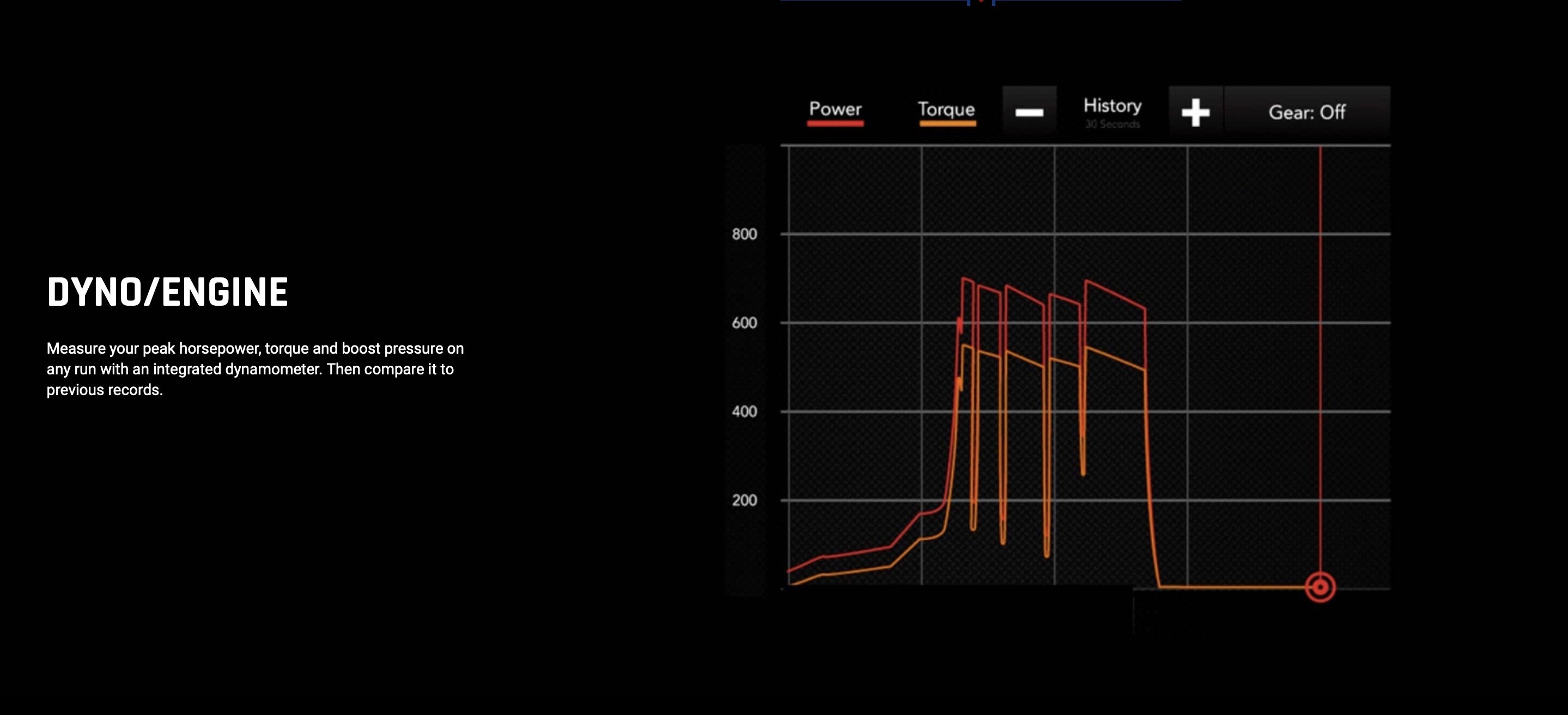Click the red circular cursor marker
Image resolution: width=1568 pixels, height=715 pixels.
(1320, 587)
